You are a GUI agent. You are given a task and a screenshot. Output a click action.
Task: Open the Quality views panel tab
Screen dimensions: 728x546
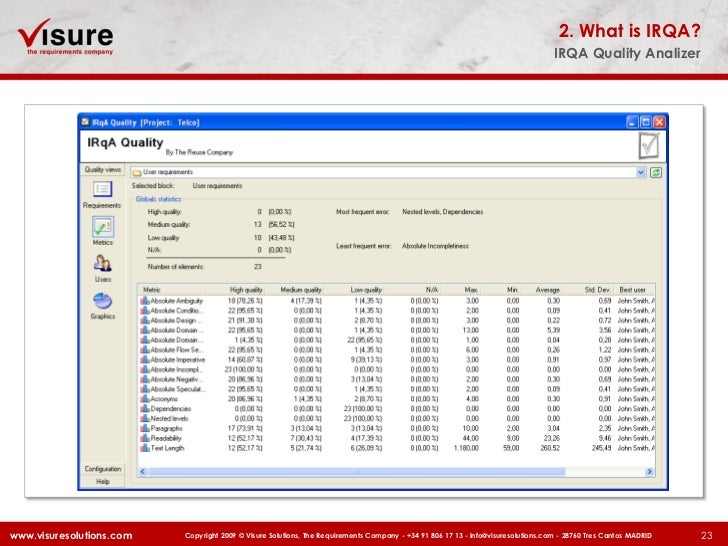(103, 169)
